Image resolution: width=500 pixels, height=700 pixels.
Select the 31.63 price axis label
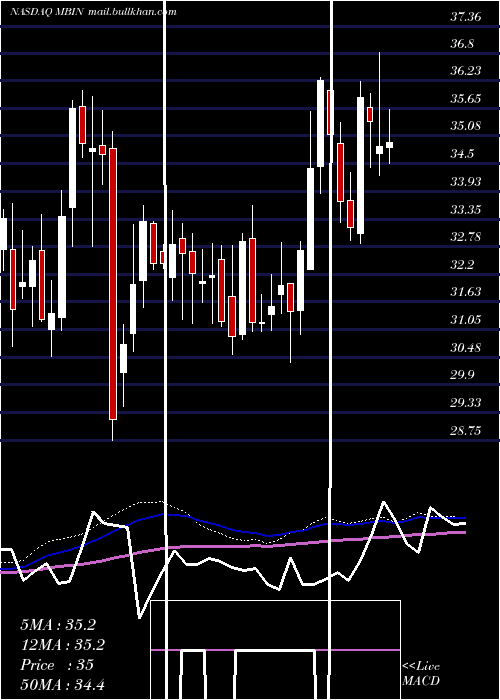coord(466,292)
